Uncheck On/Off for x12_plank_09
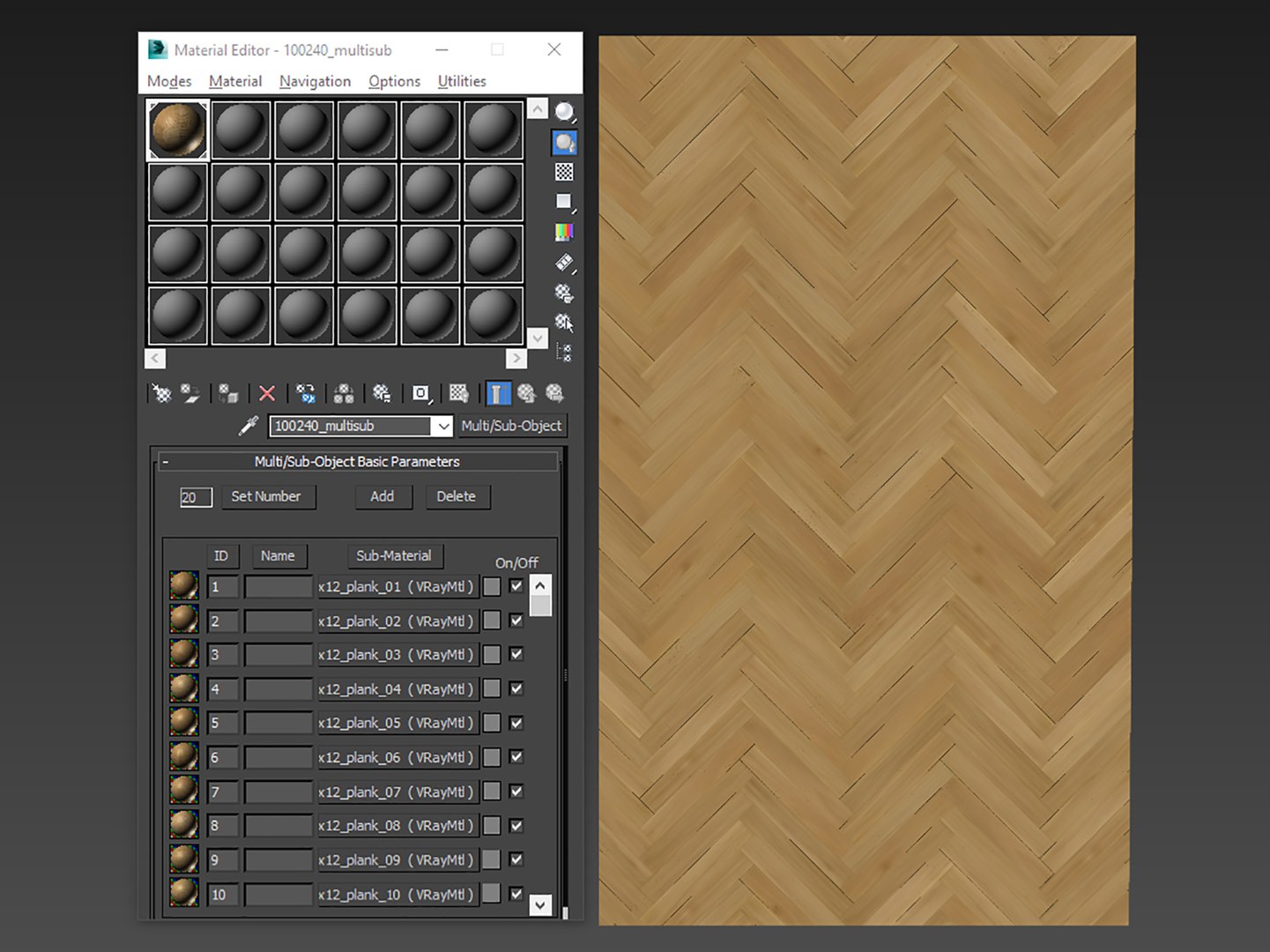The width and height of the screenshot is (1270, 952). click(x=516, y=859)
